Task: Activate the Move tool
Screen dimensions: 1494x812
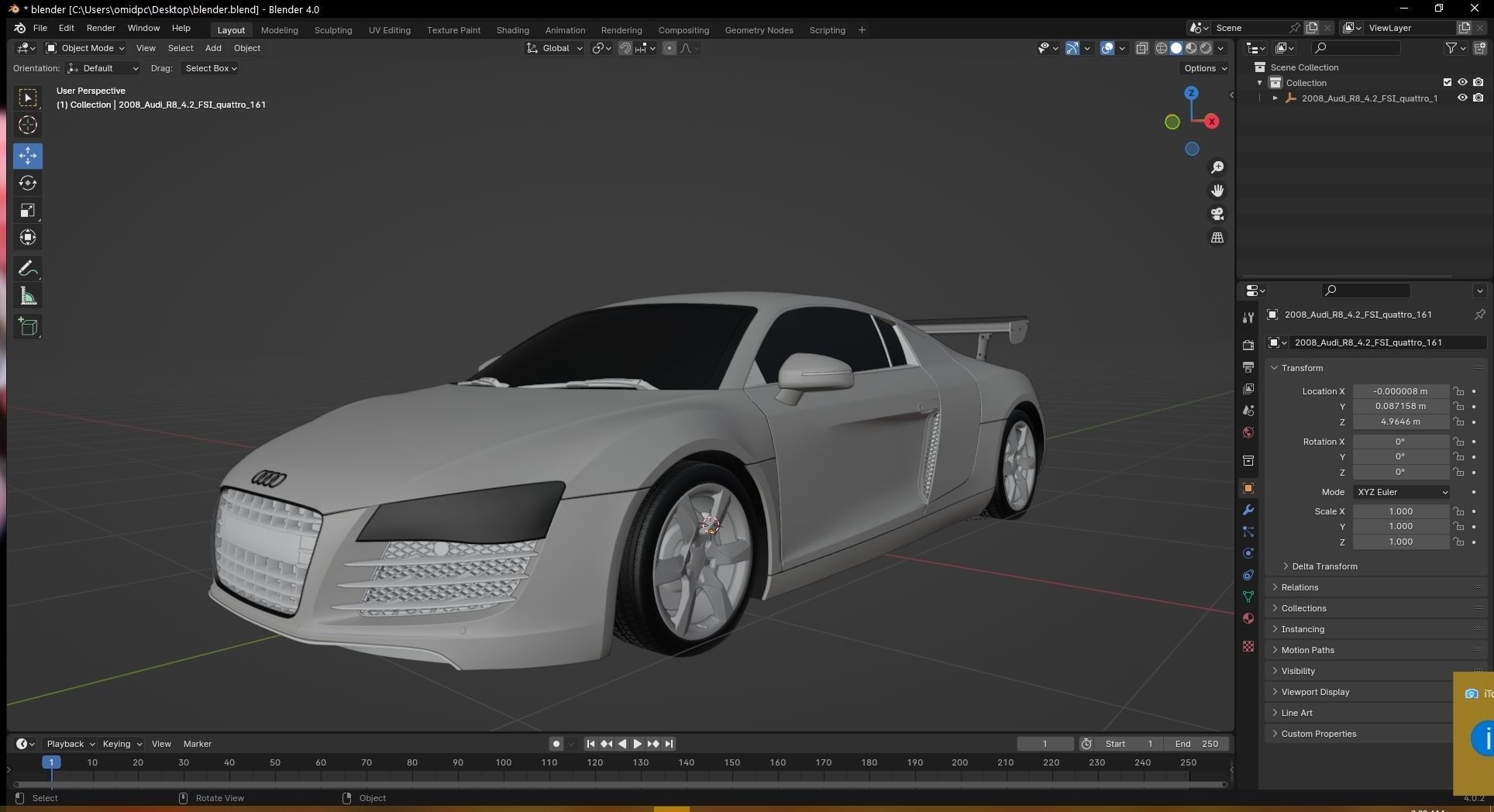Action: point(28,156)
